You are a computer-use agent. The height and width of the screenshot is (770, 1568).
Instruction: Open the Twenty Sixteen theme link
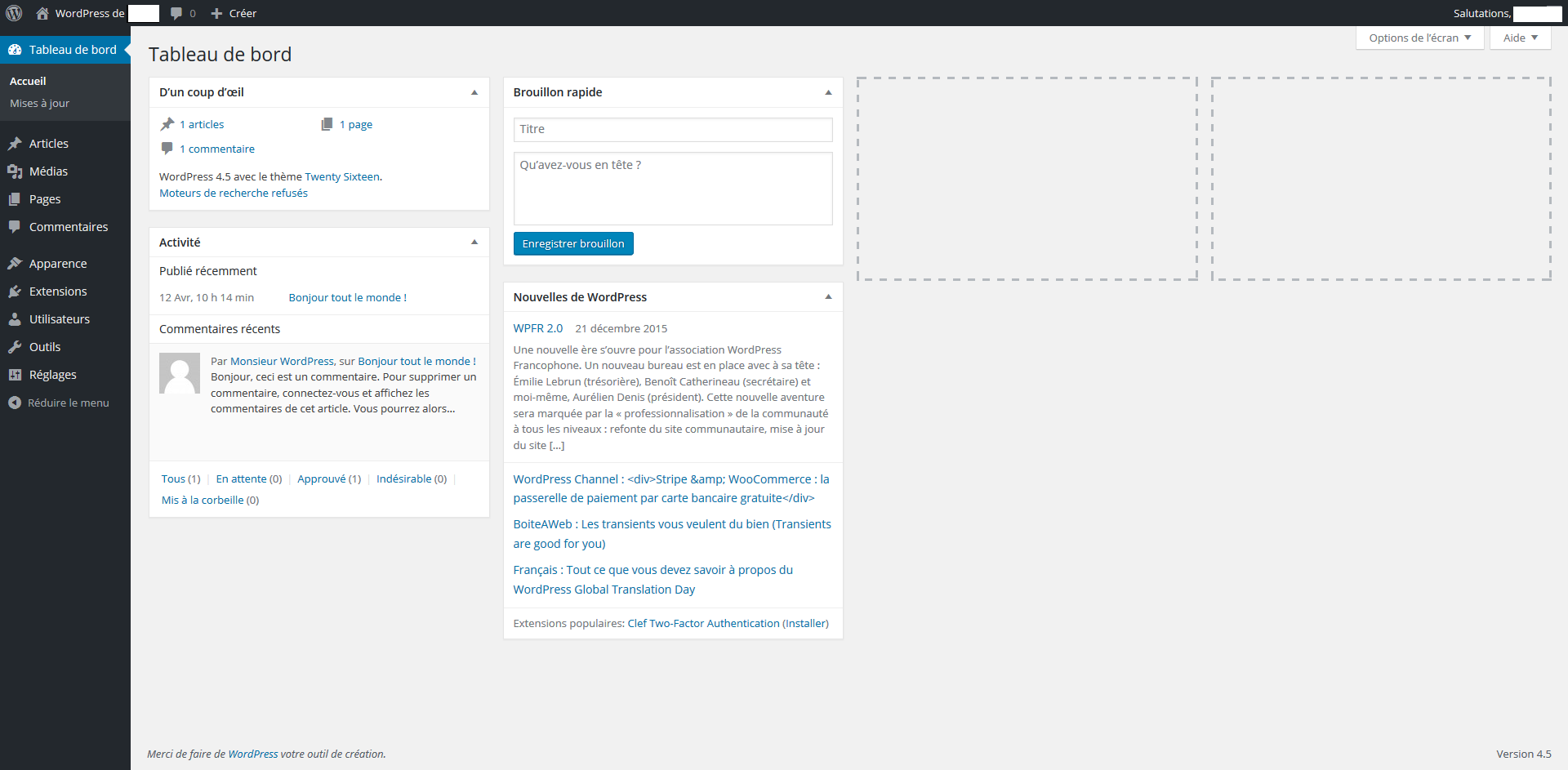[x=342, y=176]
